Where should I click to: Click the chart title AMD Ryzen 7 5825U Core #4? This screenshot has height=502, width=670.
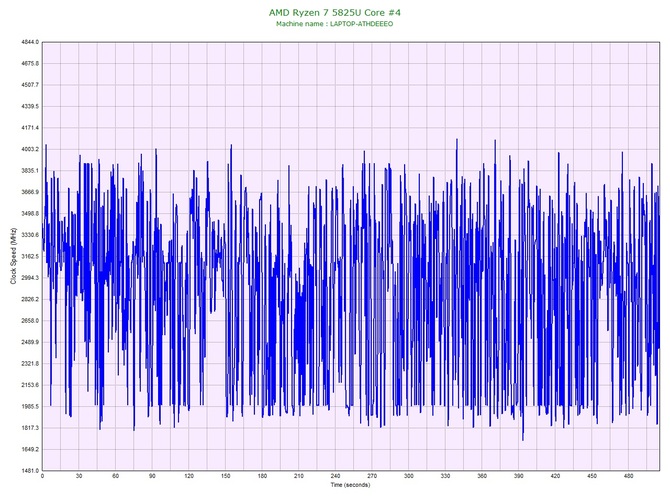[335, 12]
